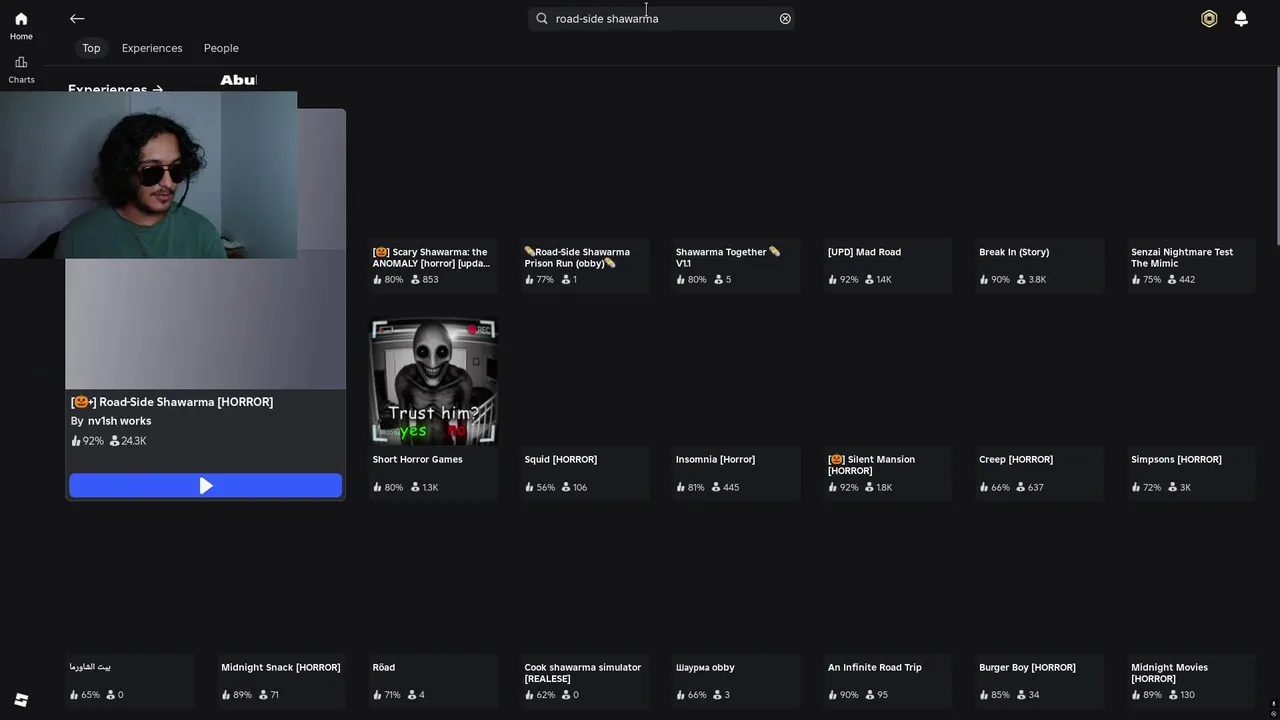Open the Short Horror Games title
The image size is (1280, 720).
click(417, 460)
